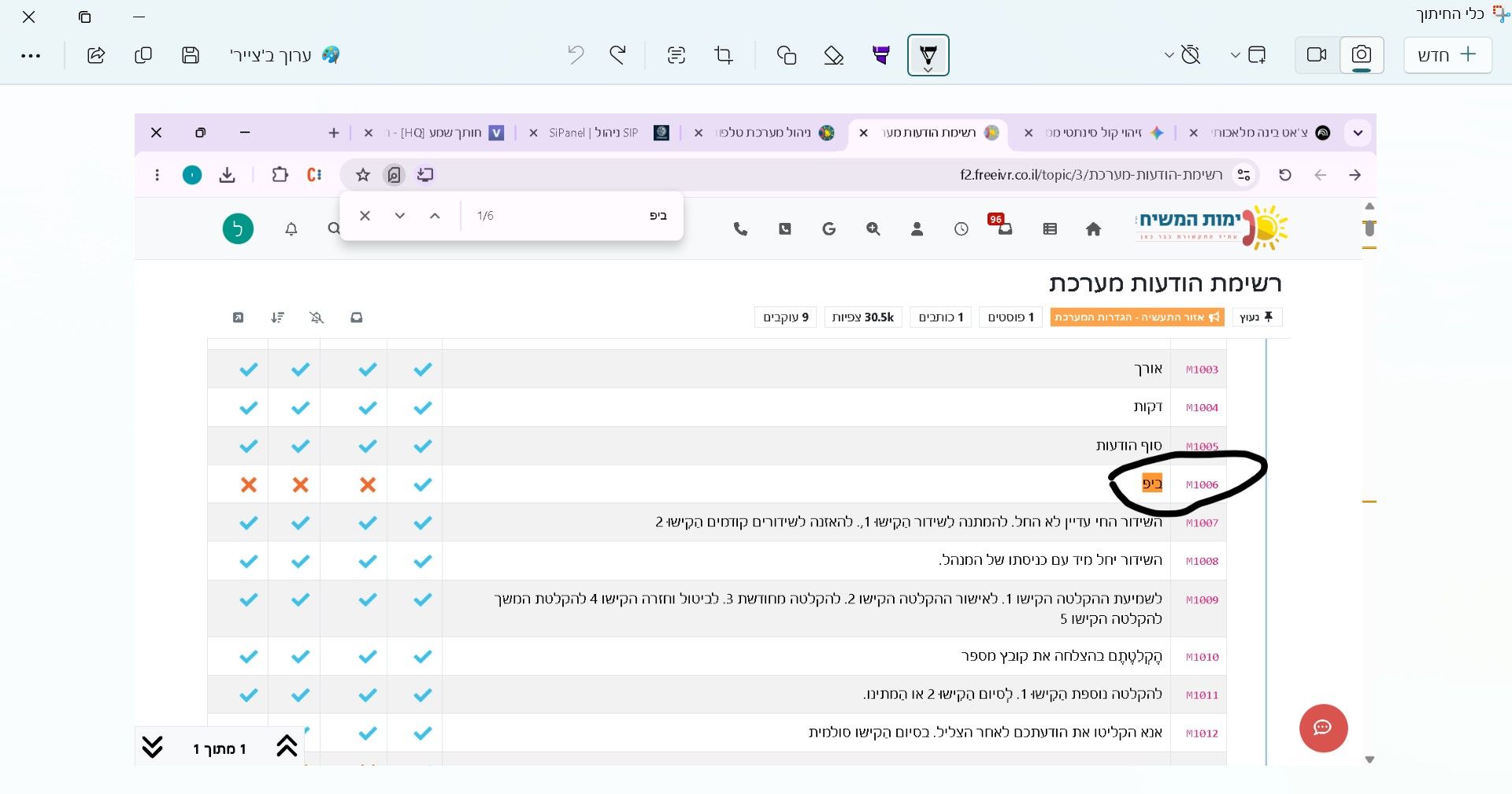Save the snip with floppy disk icon

191,55
